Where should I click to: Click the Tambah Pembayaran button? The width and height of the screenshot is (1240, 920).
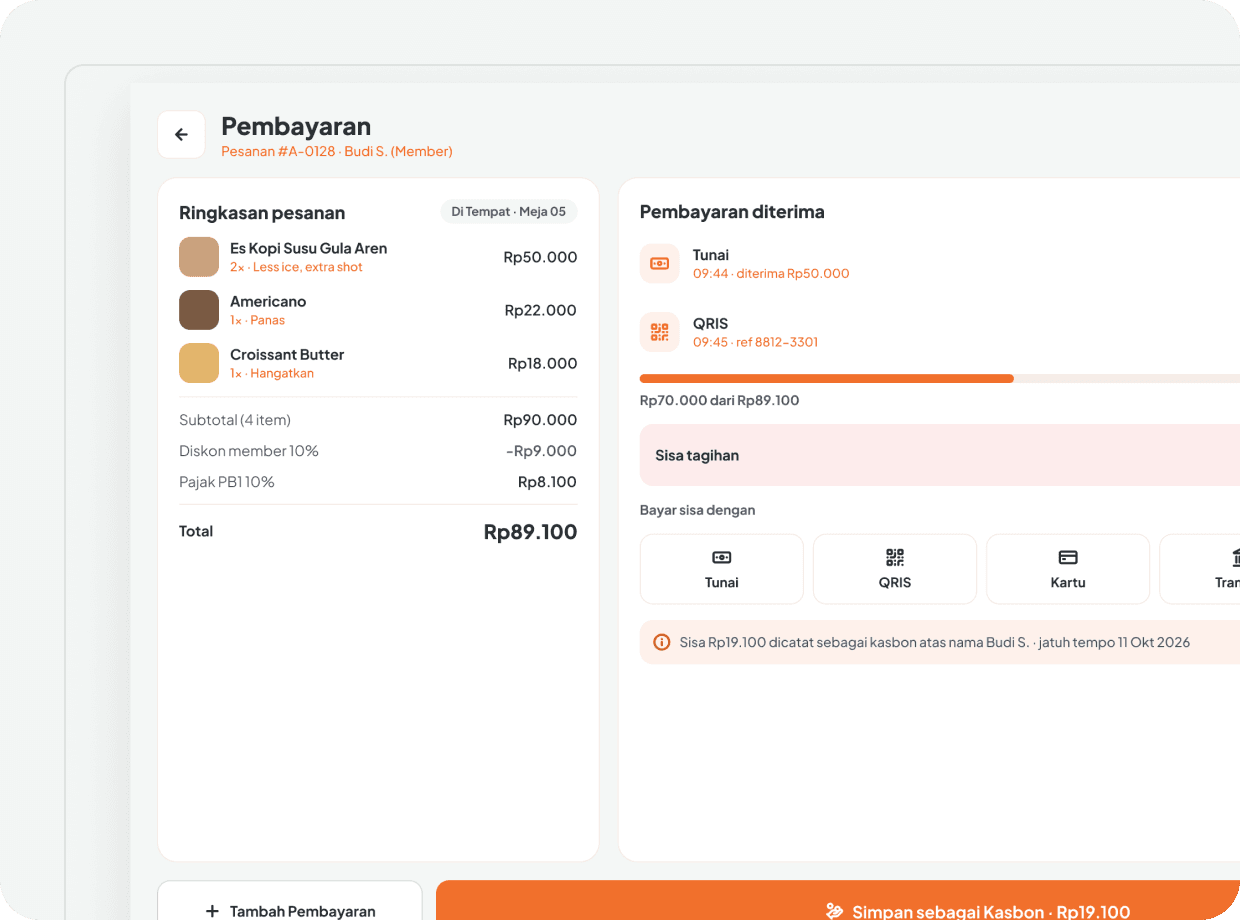click(290, 901)
